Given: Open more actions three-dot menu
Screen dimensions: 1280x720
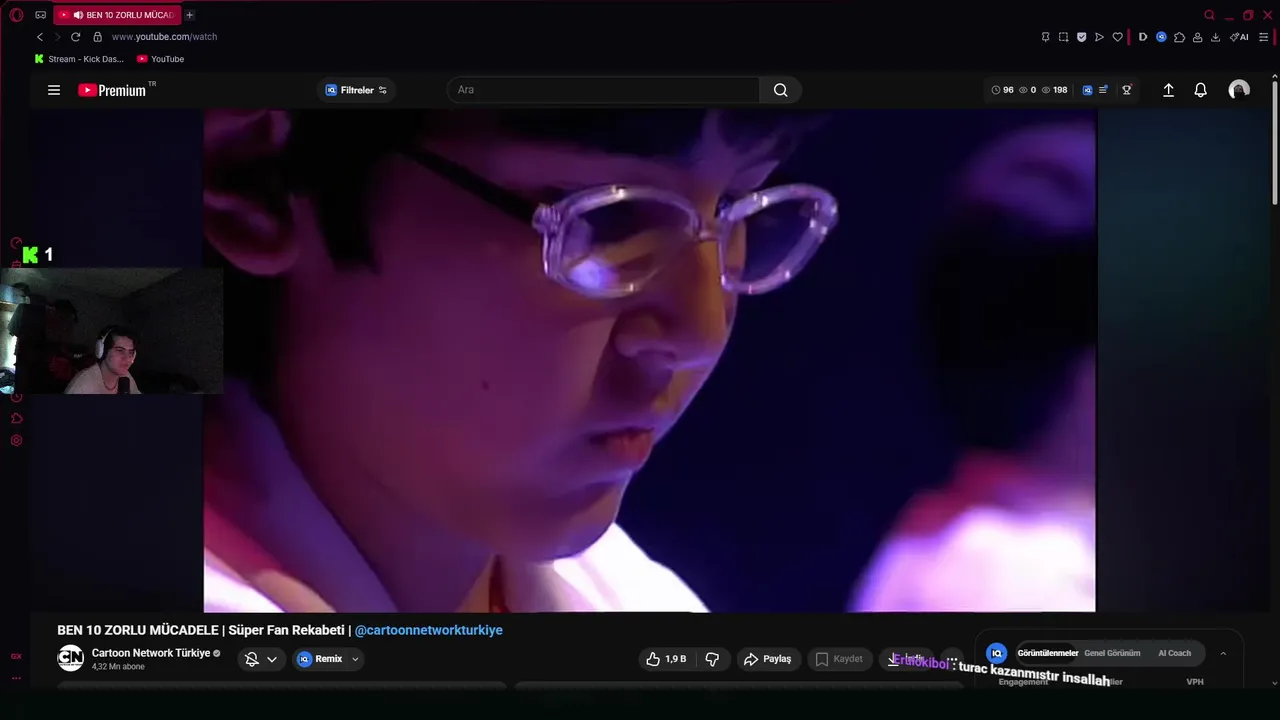Looking at the screenshot, I should coord(952,659).
